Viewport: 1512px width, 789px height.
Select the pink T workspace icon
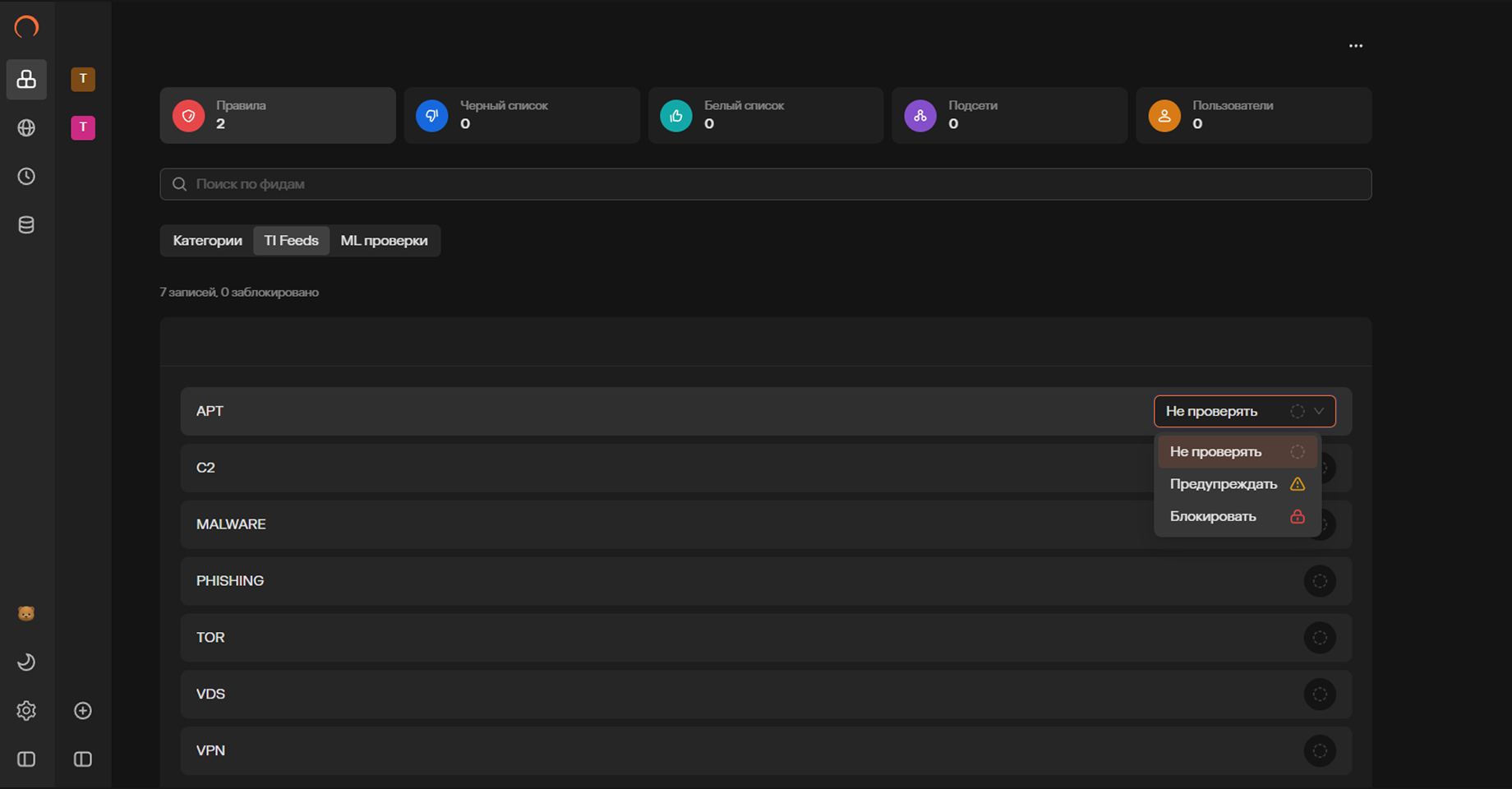(82, 127)
